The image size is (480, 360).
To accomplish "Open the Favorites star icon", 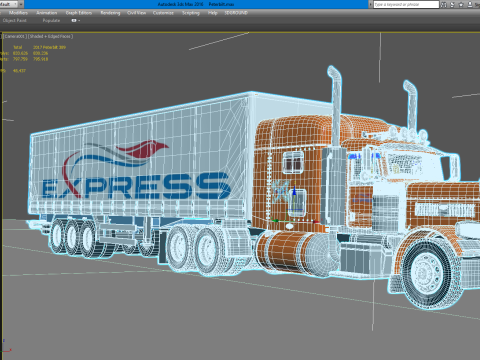I will click(x=461, y=4).
